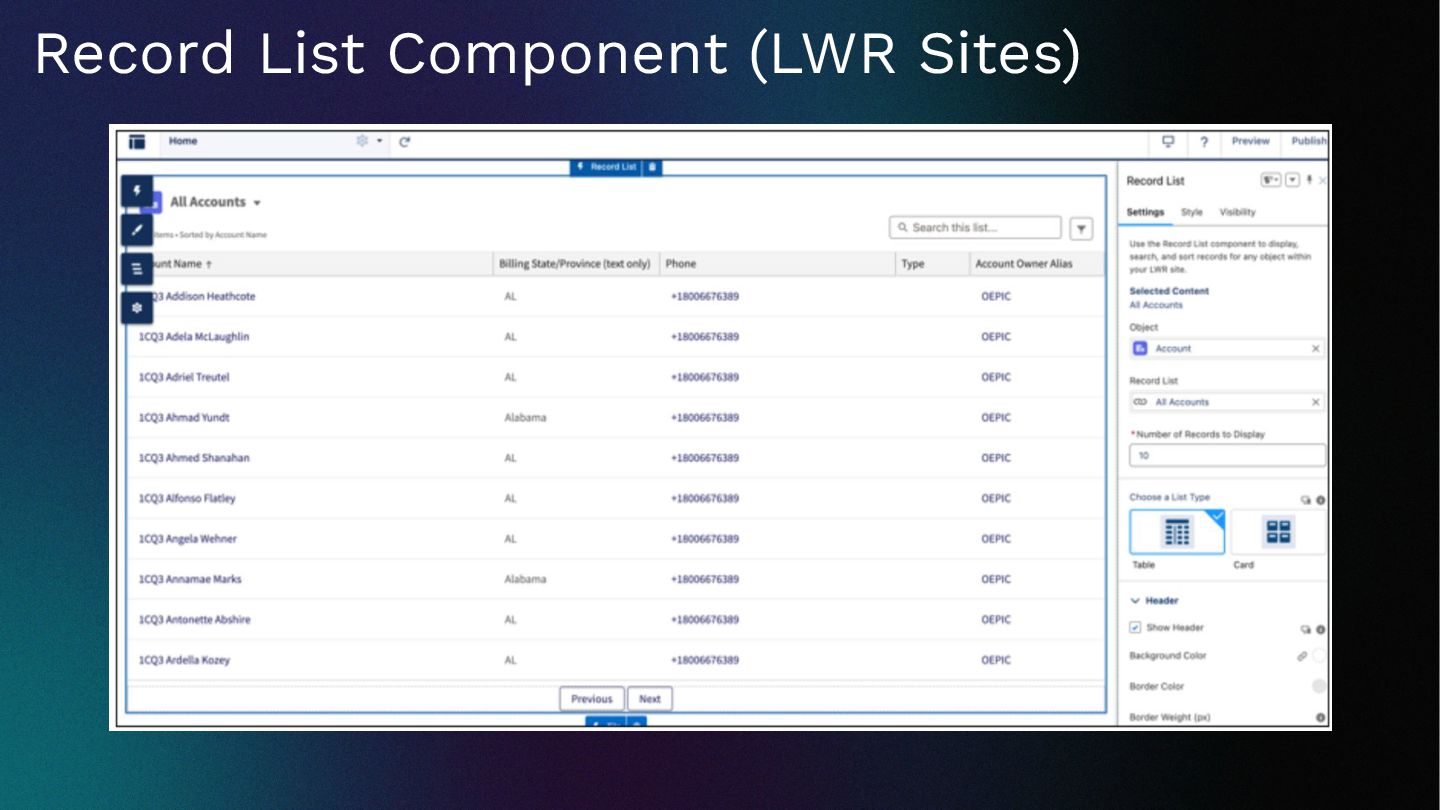Click the Account Owner Alias column header
This screenshot has height=810, width=1440.
[1024, 264]
